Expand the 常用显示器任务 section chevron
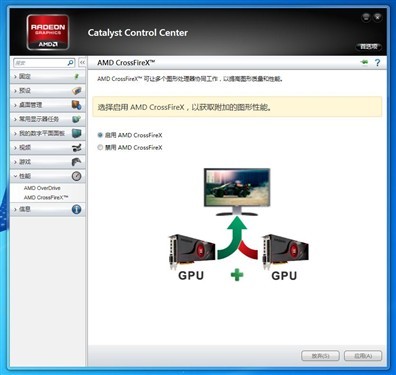The width and height of the screenshot is (396, 375). 15,119
